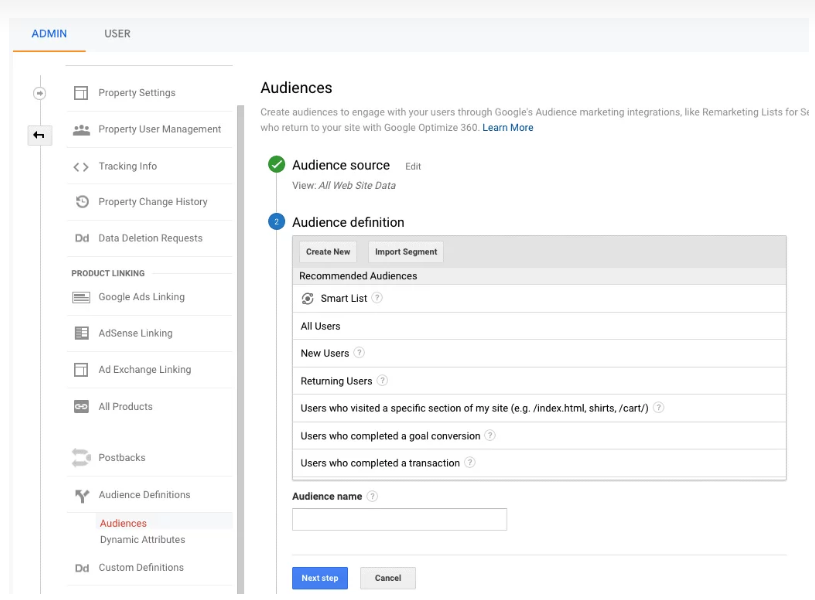Screen dimensions: 815x600
Task: Open help tooltip next to Audience name
Action: tap(372, 496)
